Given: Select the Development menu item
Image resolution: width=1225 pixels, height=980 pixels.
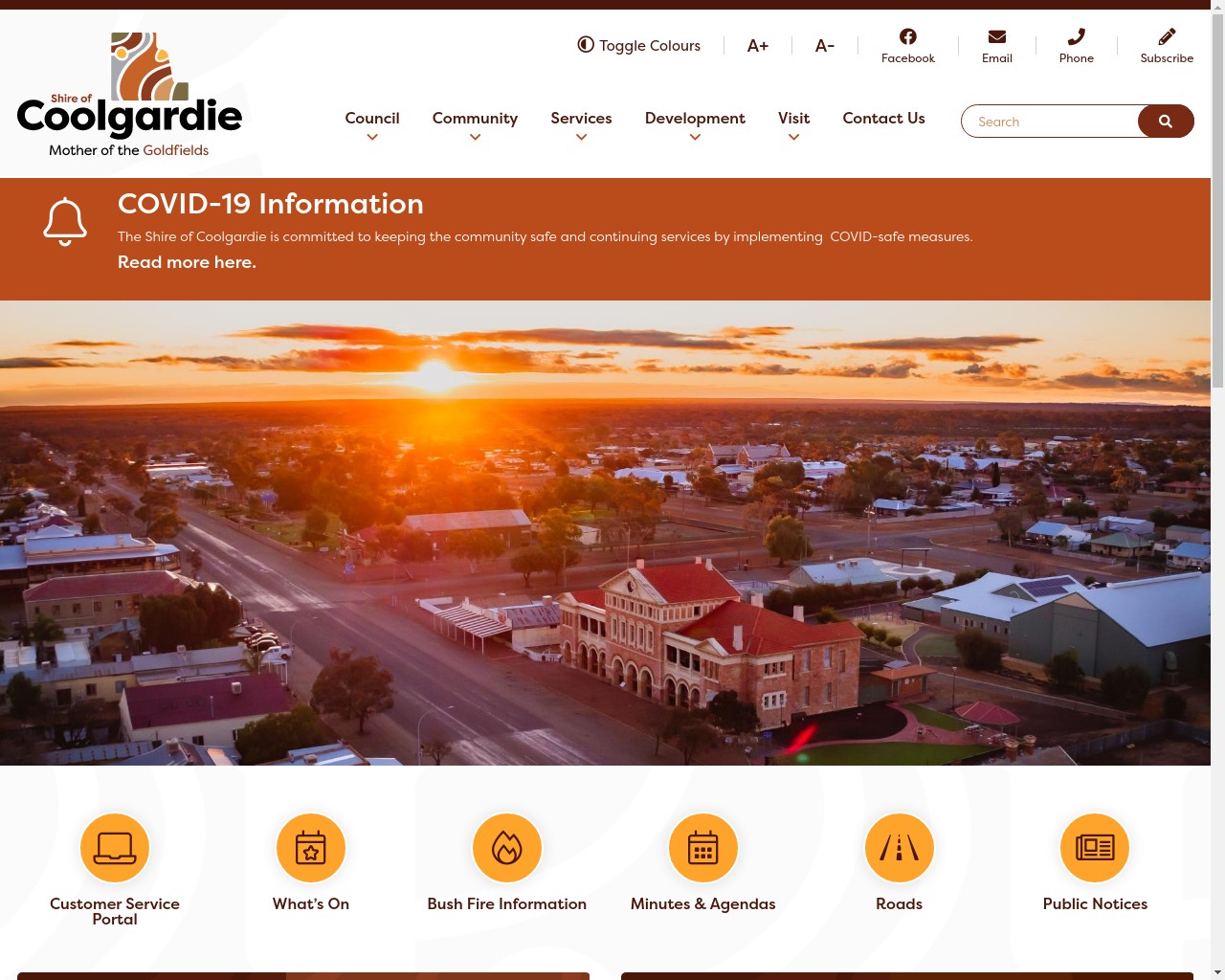Looking at the screenshot, I should pos(695,118).
